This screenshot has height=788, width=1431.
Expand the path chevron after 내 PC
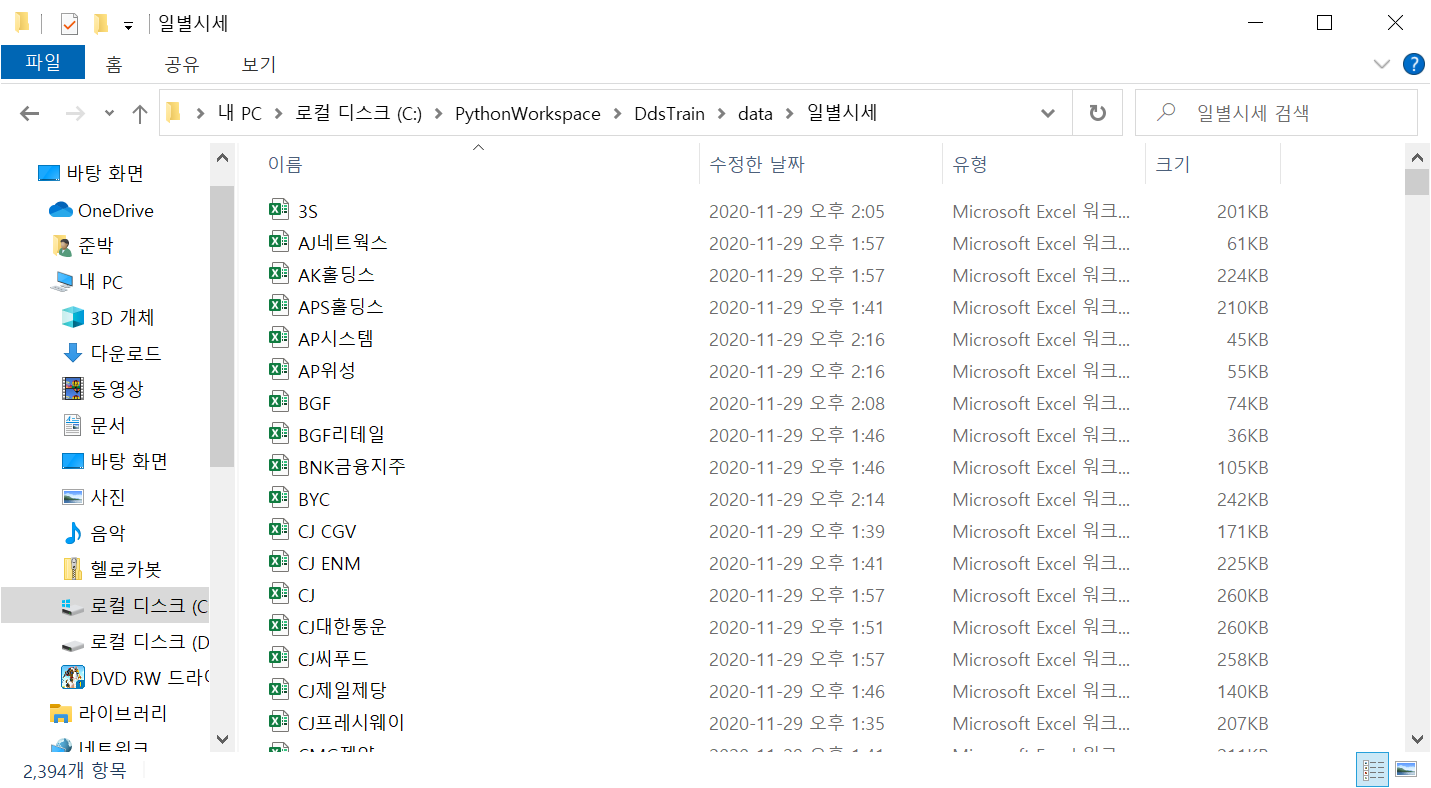[x=279, y=114]
